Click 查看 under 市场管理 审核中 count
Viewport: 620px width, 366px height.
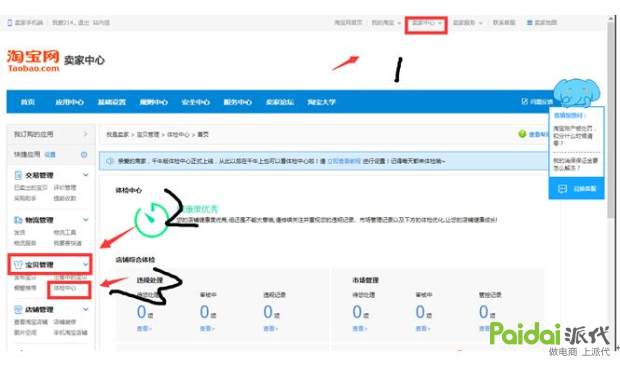pyautogui.click(x=423, y=328)
